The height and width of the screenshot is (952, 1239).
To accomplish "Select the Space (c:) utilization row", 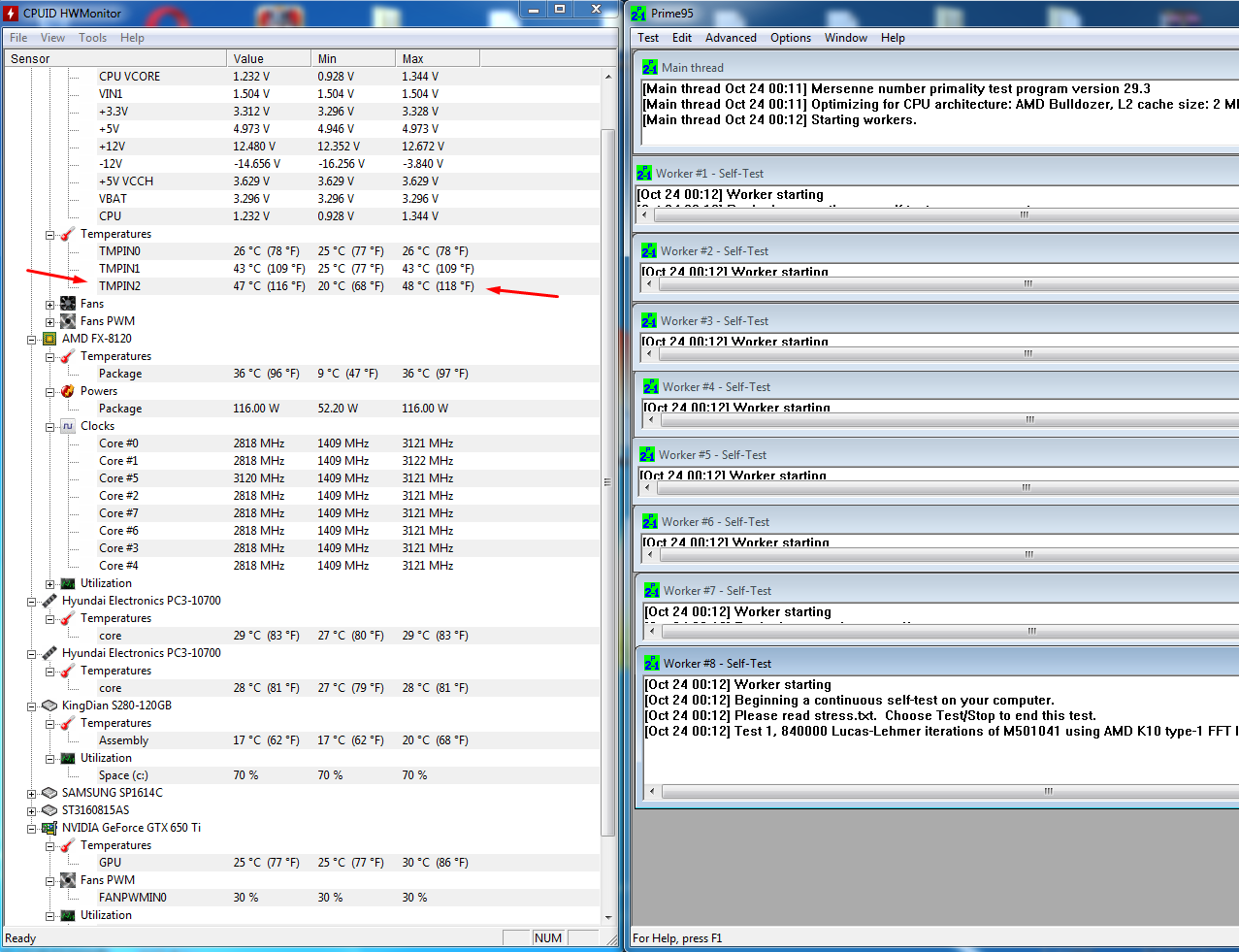I will tap(302, 775).
